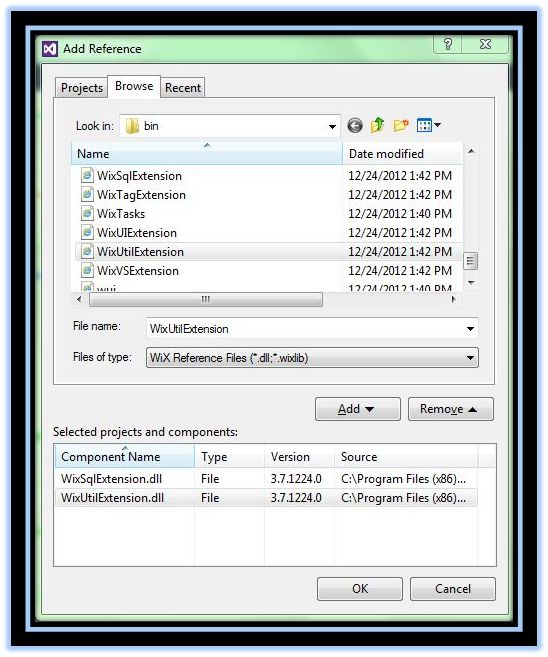Sort selected components by Source header
The height and width of the screenshot is (657, 548).
click(406, 457)
